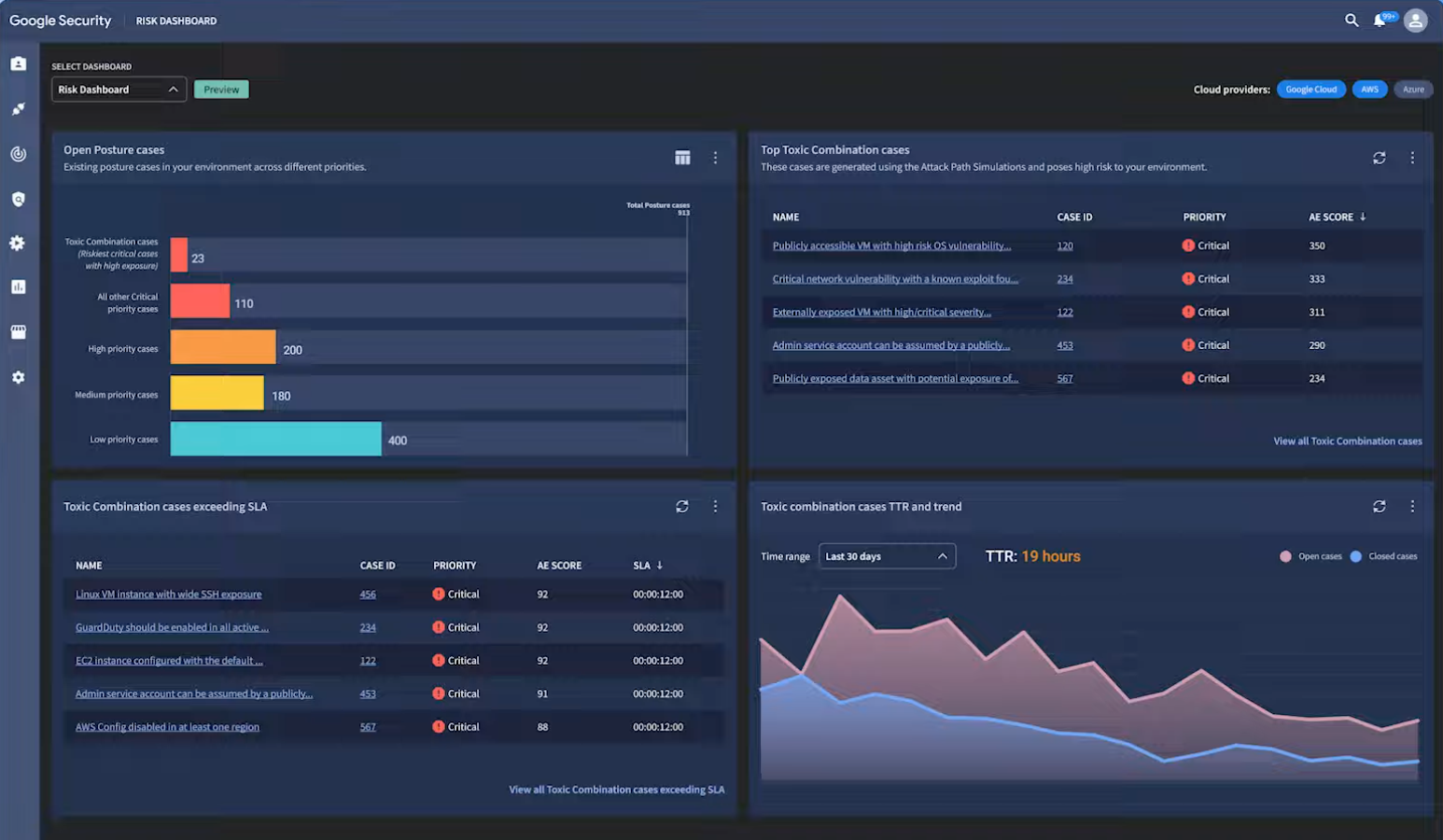Open View all Toxic Combination cases link

pyautogui.click(x=1347, y=441)
